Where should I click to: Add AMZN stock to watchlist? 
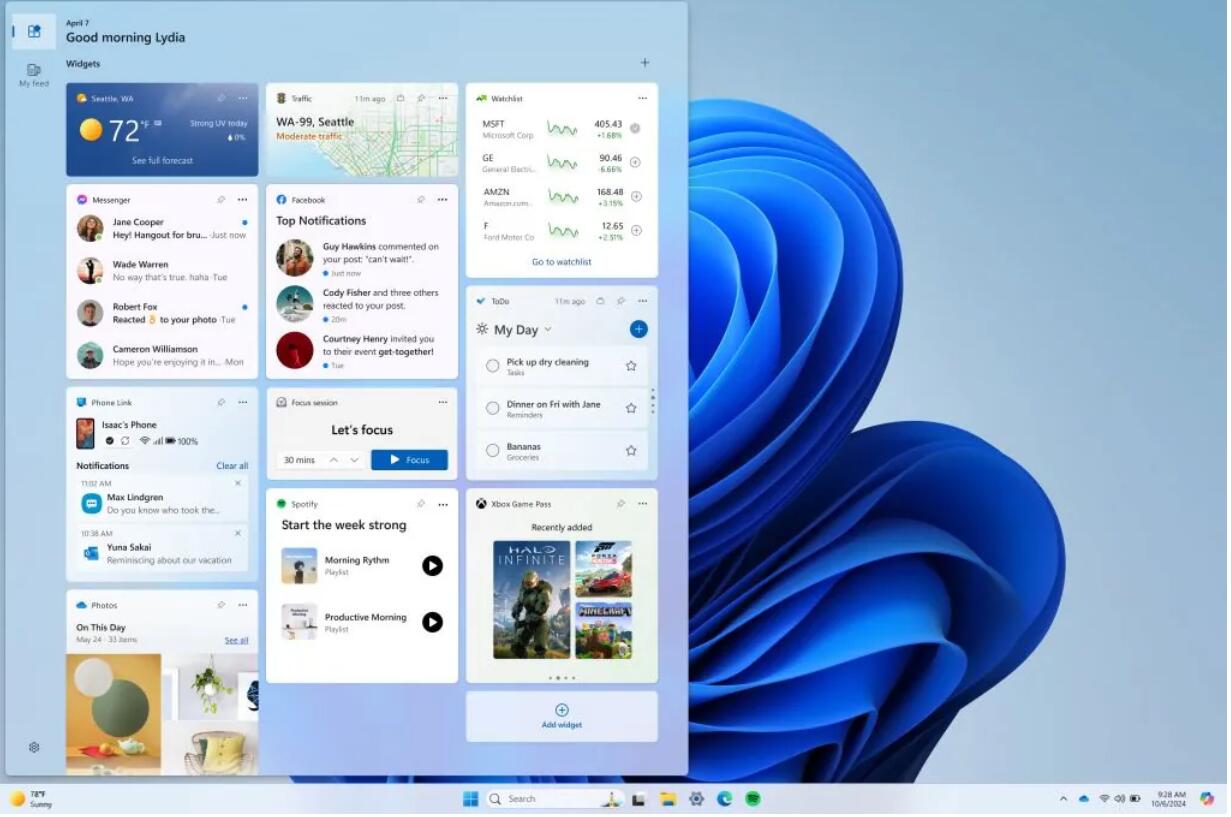tap(637, 197)
